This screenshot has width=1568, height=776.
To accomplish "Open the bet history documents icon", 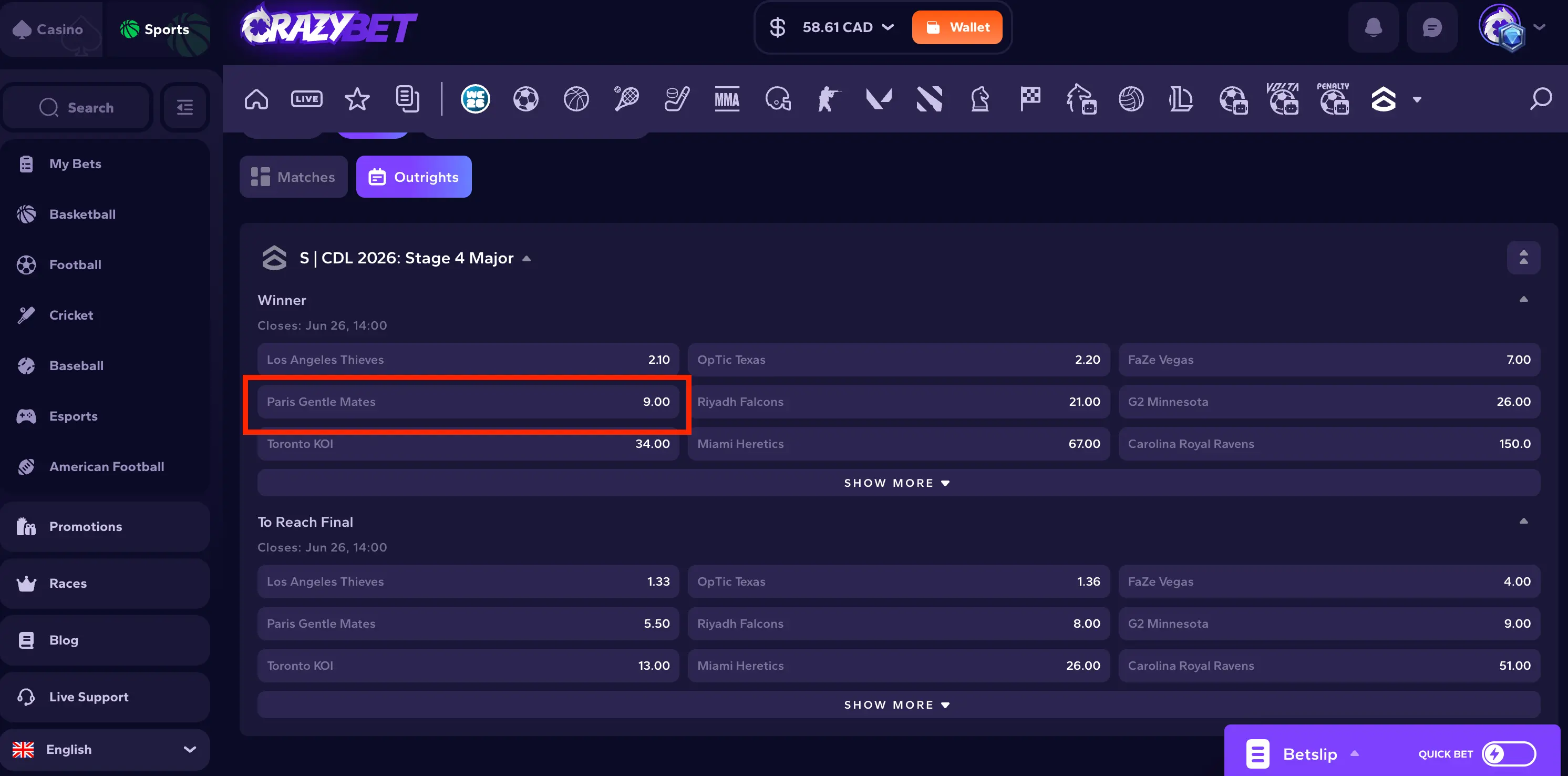I will 407,99.
